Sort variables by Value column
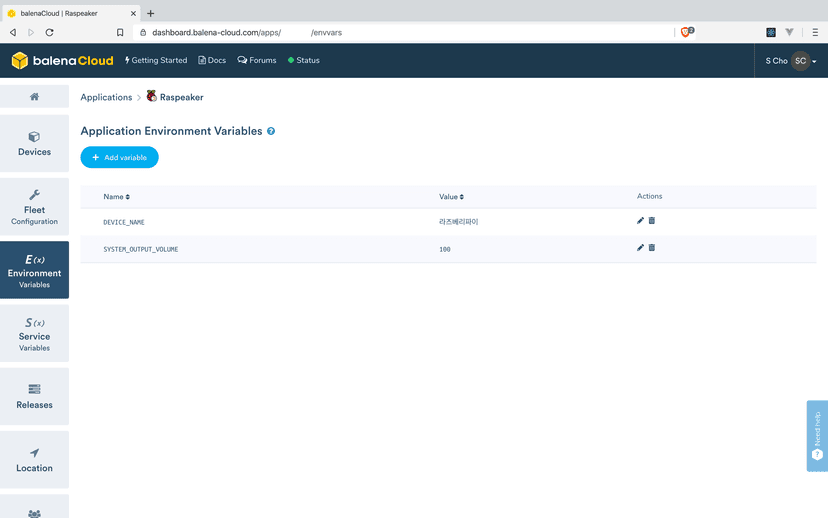 [x=451, y=197]
